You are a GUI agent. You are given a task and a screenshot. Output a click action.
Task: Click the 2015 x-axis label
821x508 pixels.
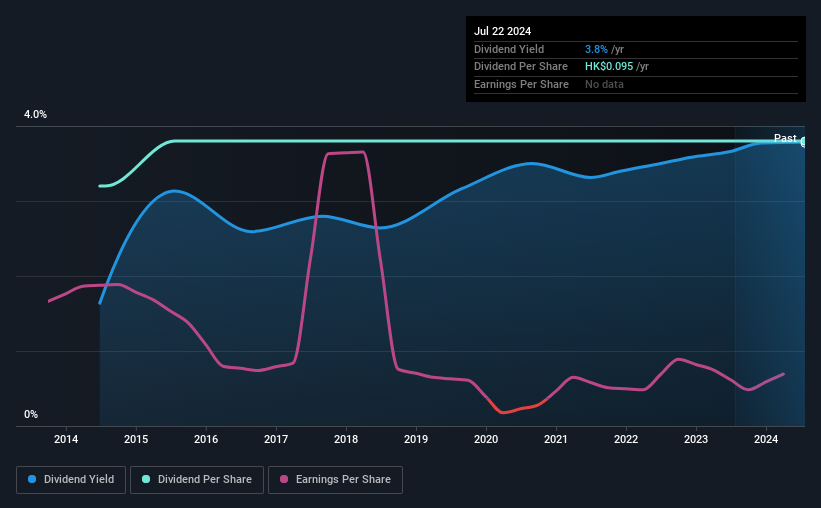(x=136, y=439)
